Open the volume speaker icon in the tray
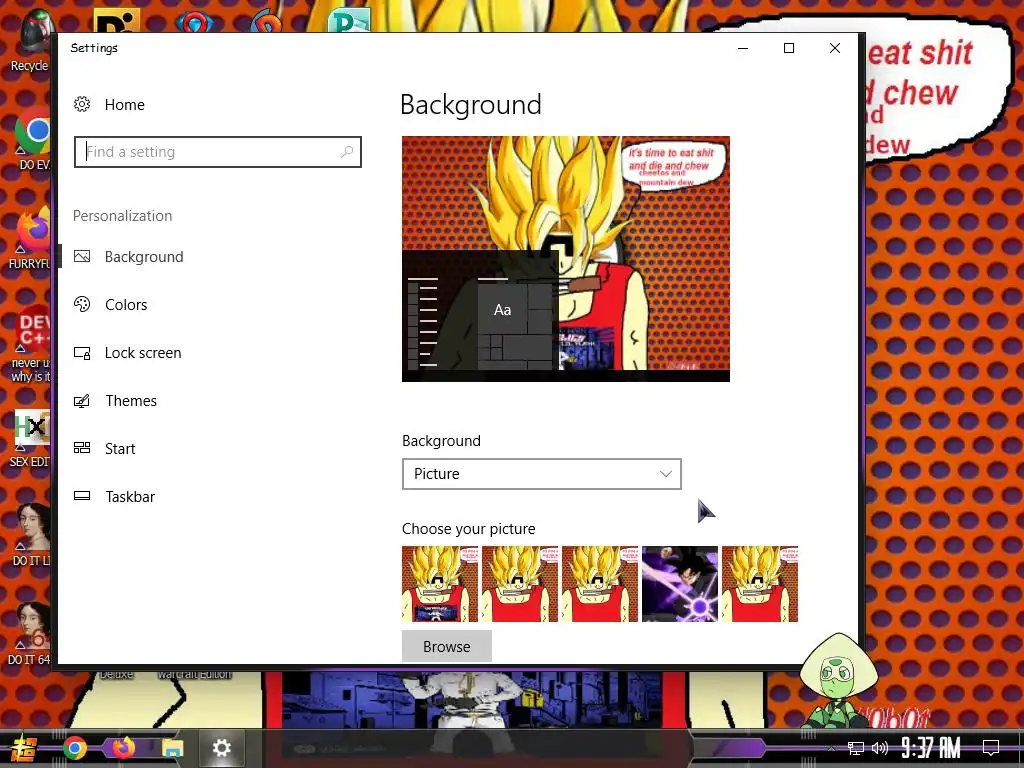The image size is (1024, 768). [x=880, y=748]
